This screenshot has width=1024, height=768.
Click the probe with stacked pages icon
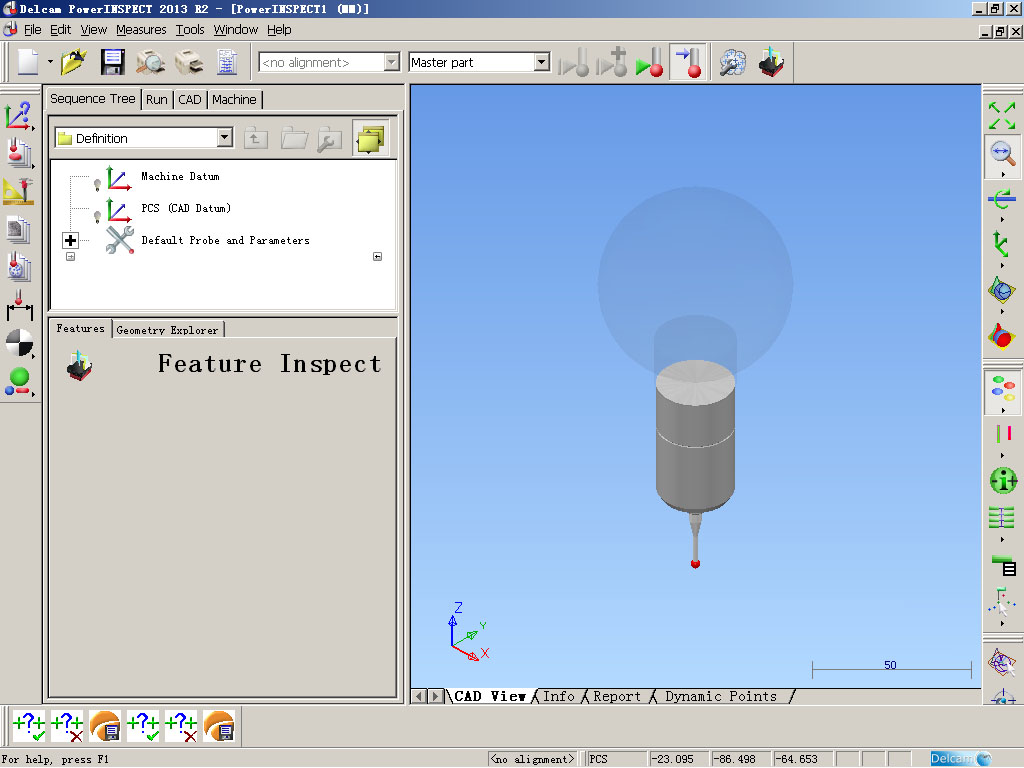point(18,153)
